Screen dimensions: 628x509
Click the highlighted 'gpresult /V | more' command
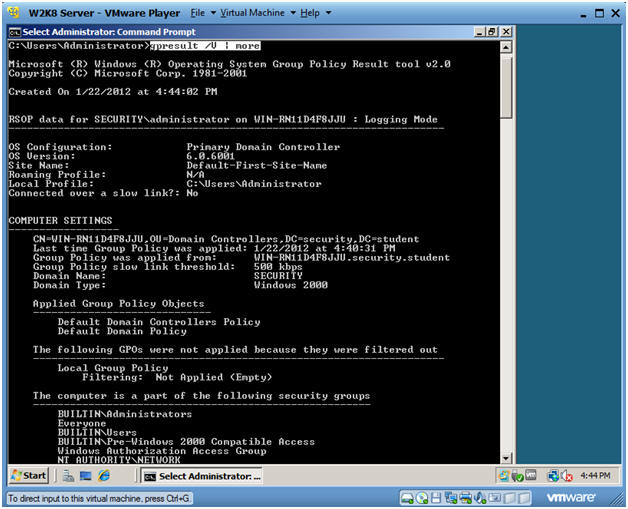205,46
